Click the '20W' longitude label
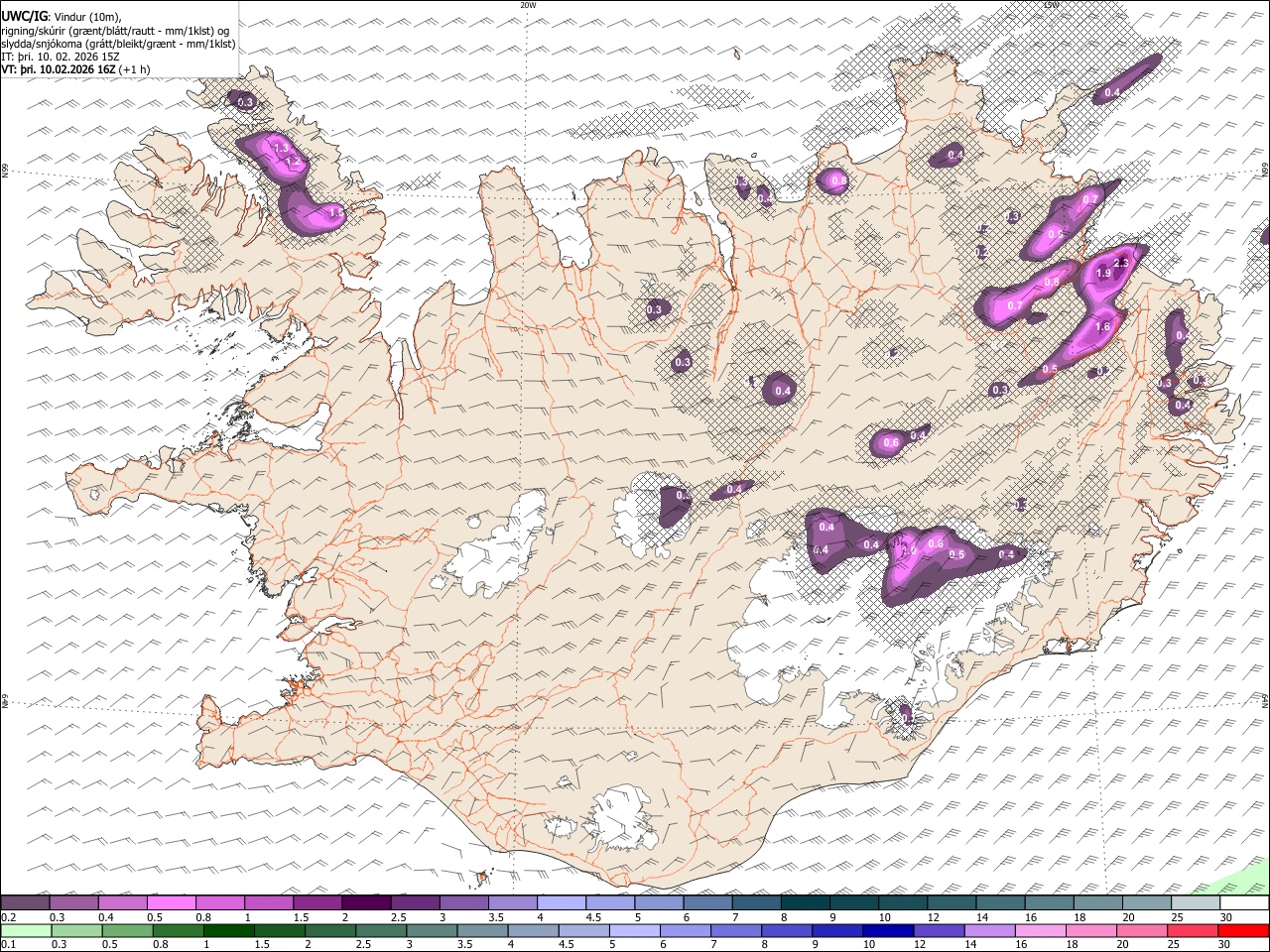 pos(528,5)
